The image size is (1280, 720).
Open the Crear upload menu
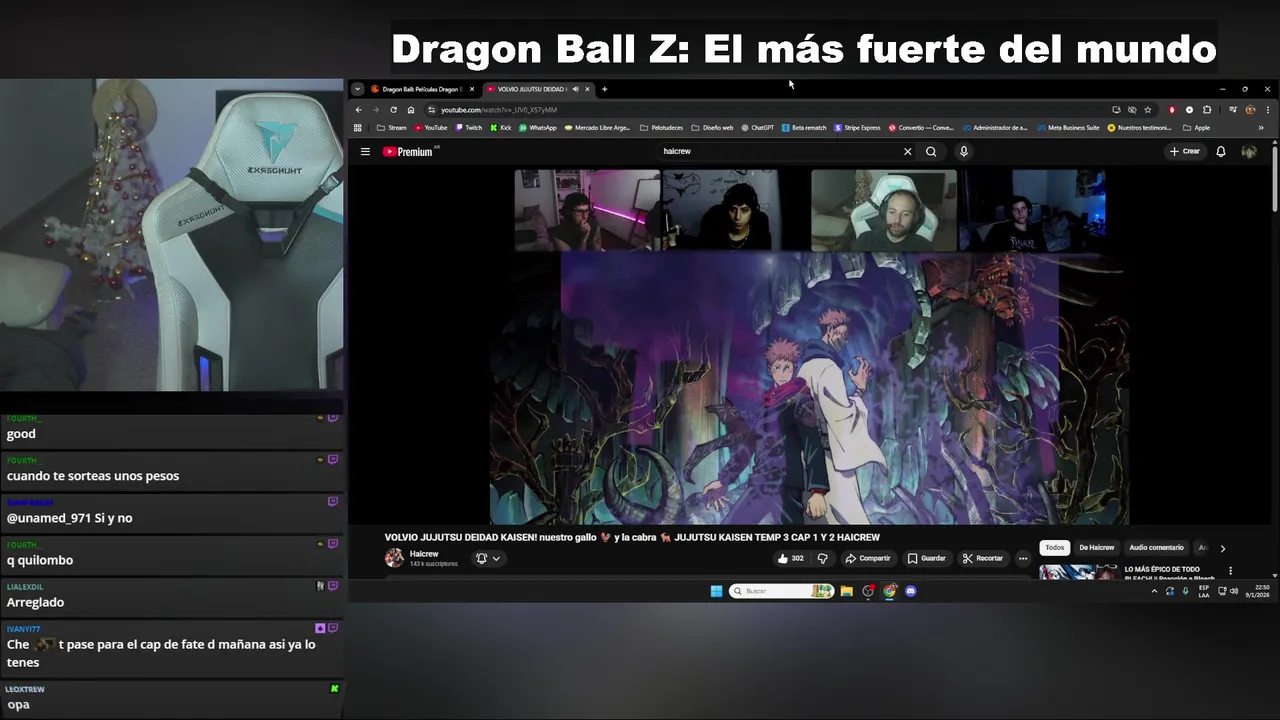point(1184,152)
